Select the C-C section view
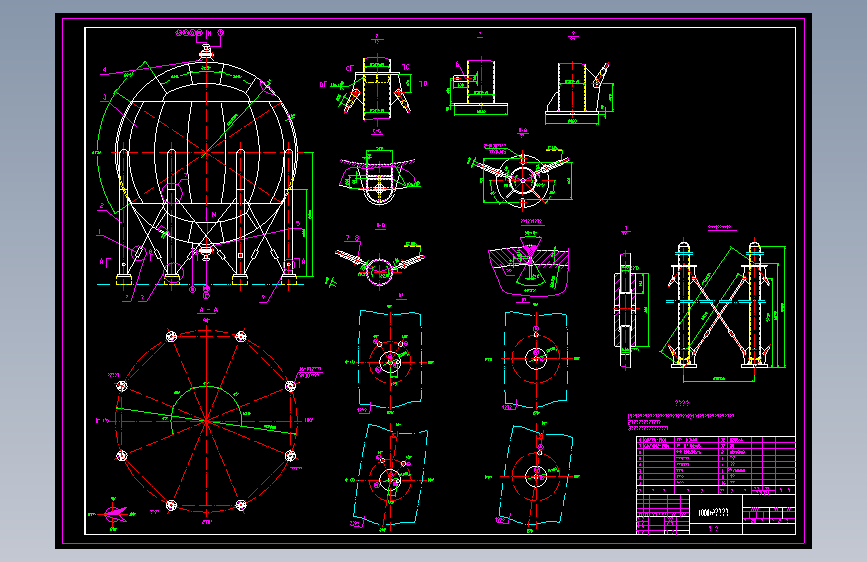Image resolution: width=867 pixels, height=562 pixels. 379,177
